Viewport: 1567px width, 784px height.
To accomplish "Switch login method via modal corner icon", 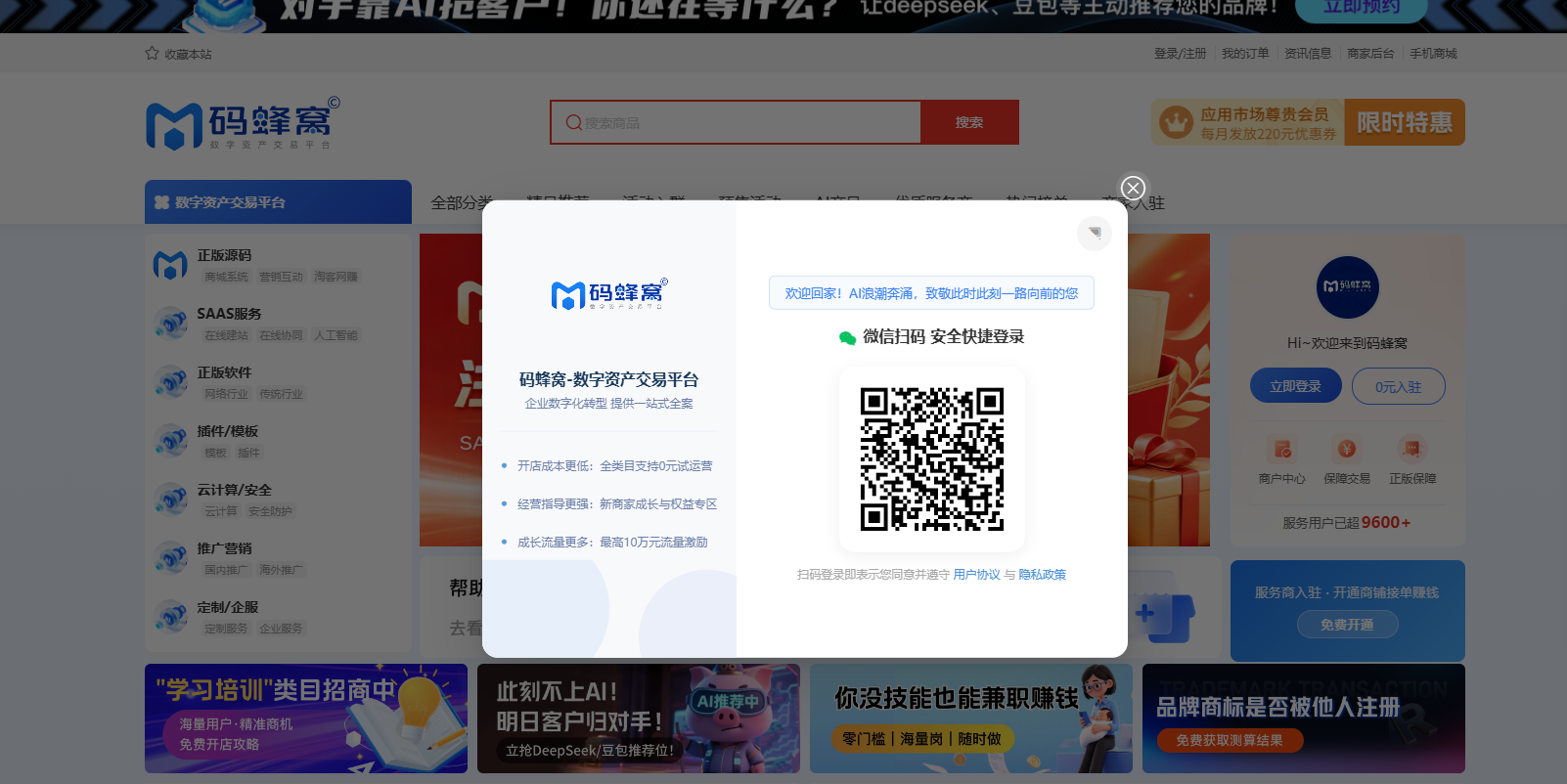I will pos(1095,233).
